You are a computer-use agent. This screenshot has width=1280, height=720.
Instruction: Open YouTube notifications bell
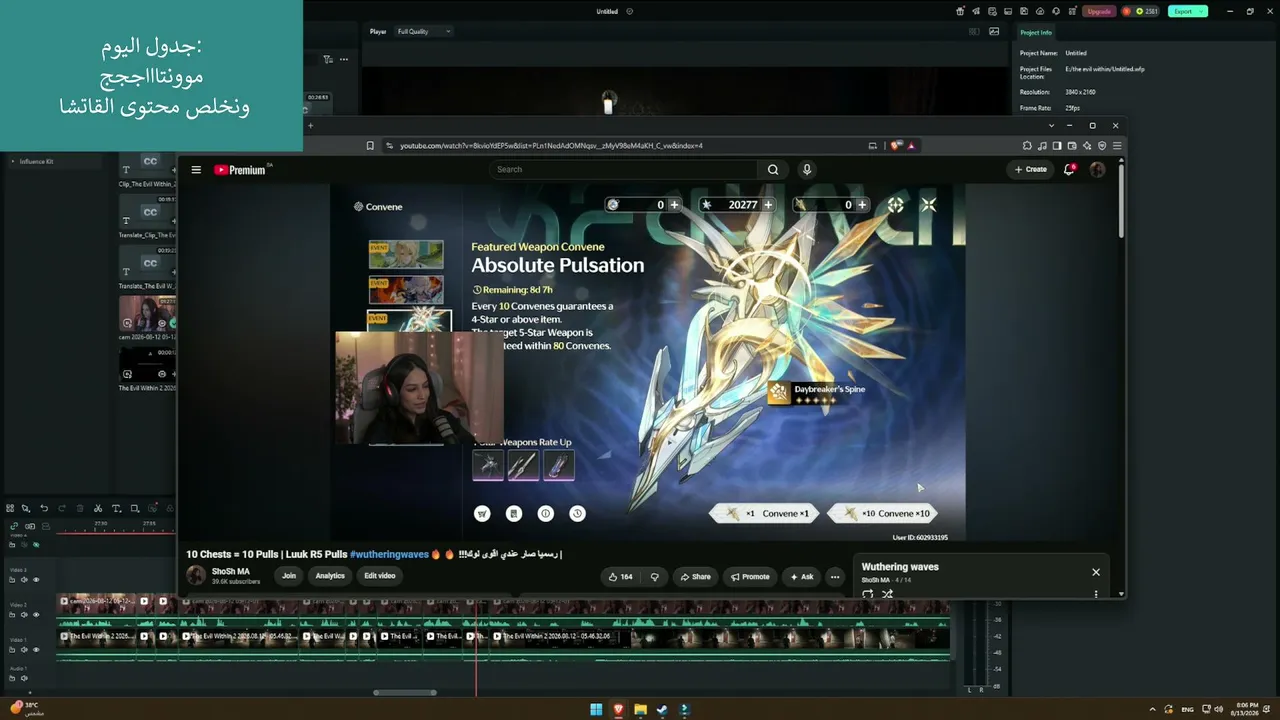(1069, 170)
